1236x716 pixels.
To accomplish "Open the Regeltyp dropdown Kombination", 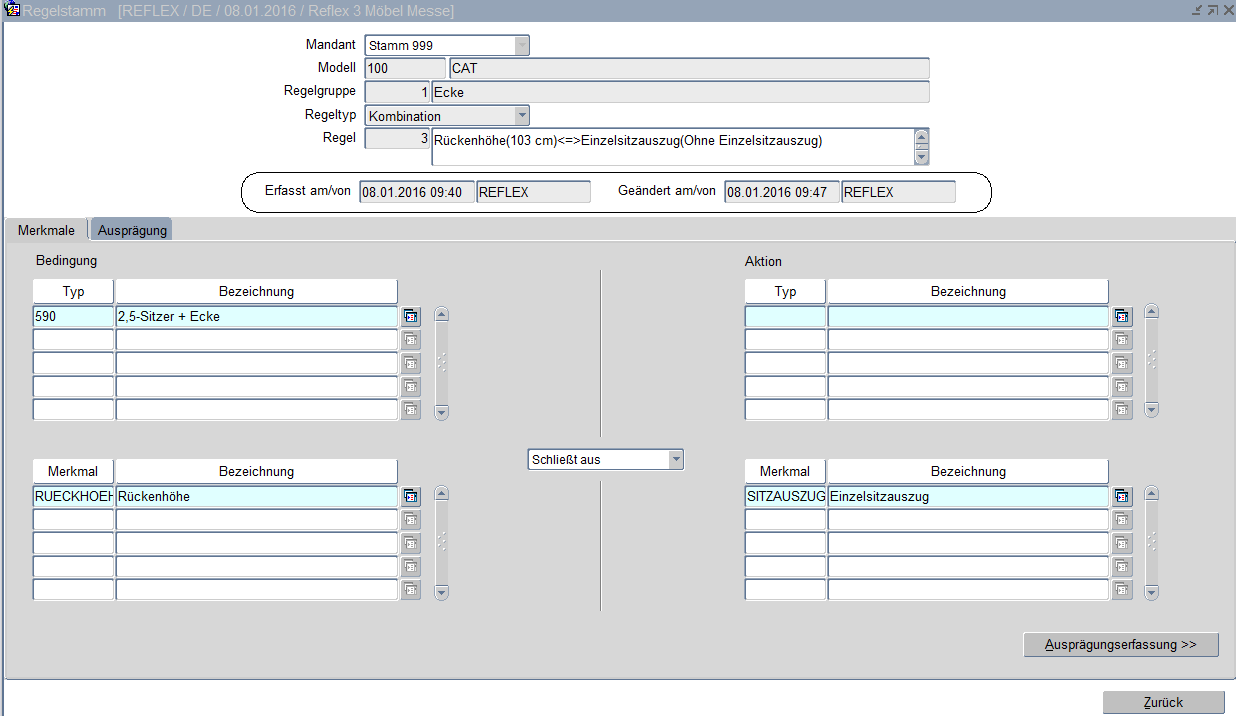I will pyautogui.click(x=521, y=116).
